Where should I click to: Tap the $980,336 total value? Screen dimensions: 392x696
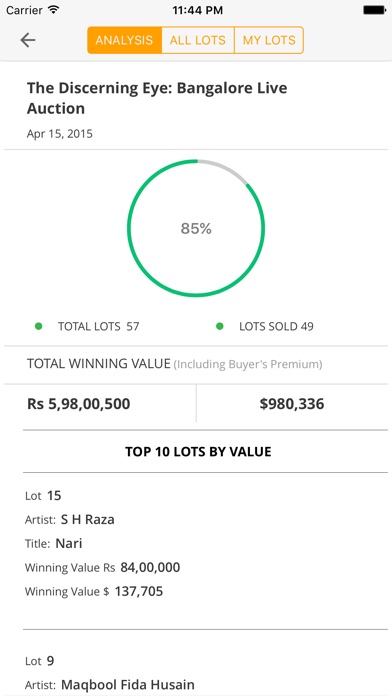(292, 404)
